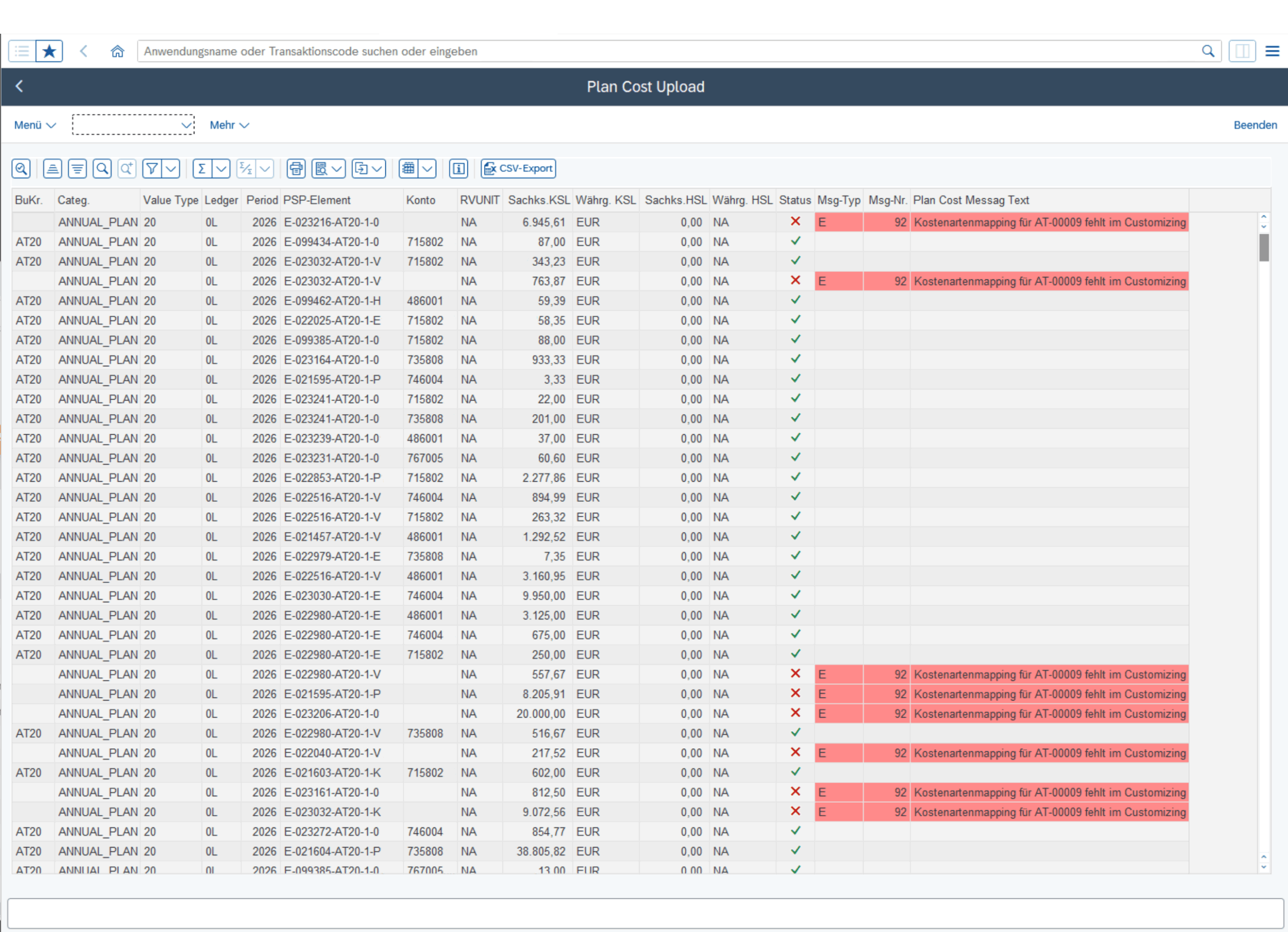The image size is (1288, 932).
Task: Click the Home icon in the top bar
Action: (117, 51)
